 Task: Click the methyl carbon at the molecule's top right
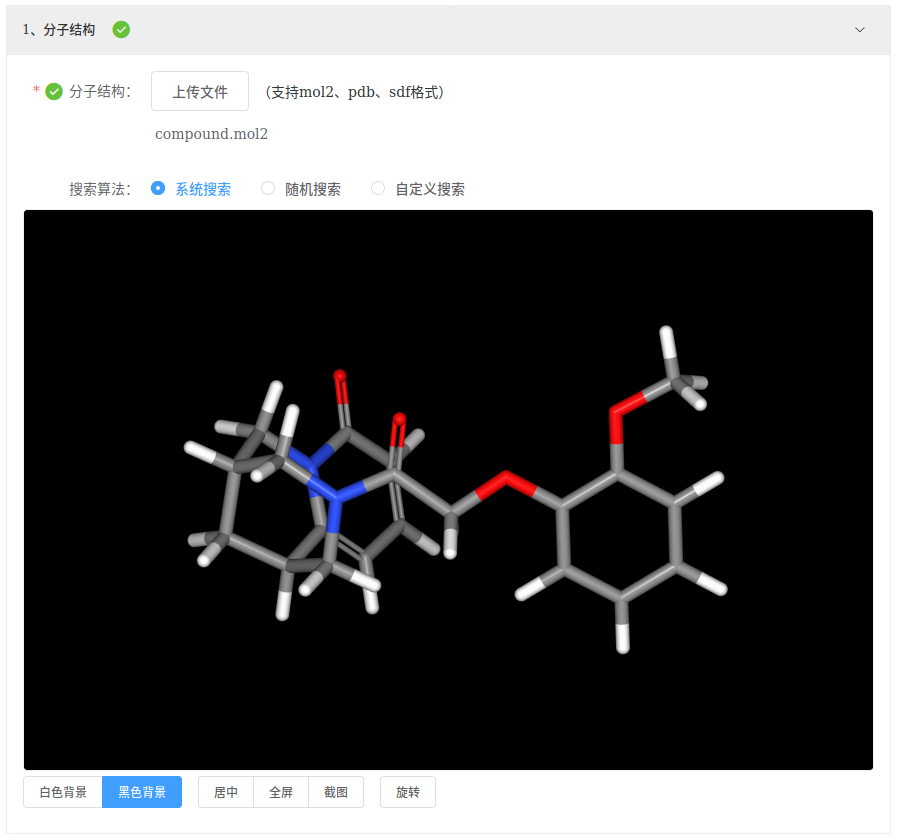[675, 378]
